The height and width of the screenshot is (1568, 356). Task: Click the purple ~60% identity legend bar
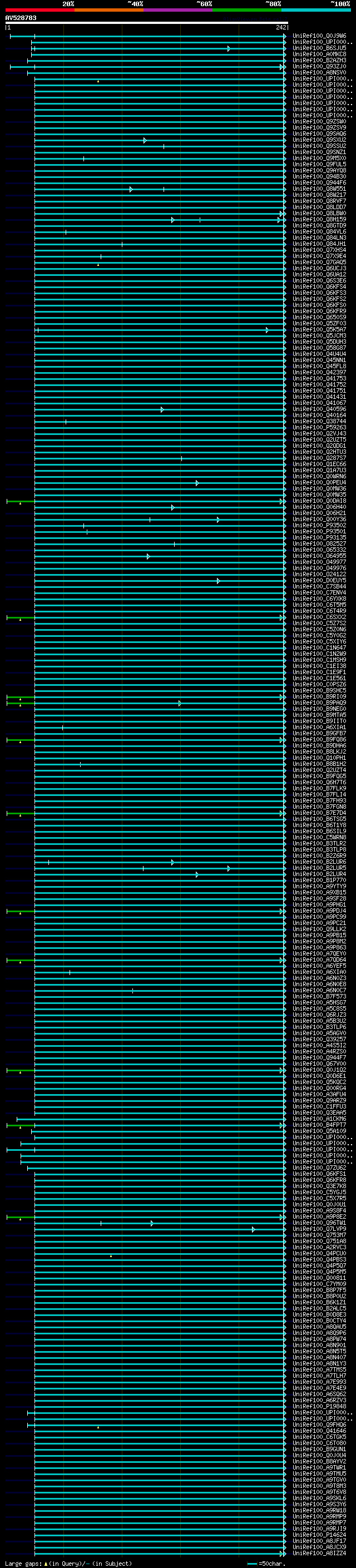[x=179, y=10]
